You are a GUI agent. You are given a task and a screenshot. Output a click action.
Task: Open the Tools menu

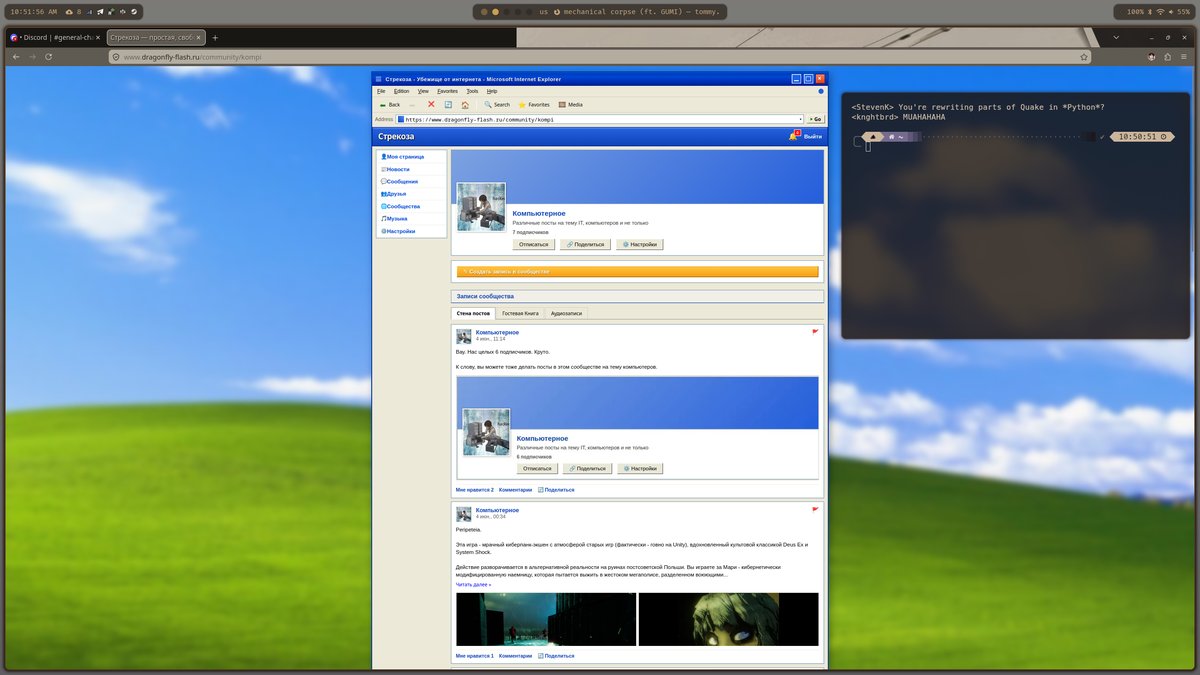point(472,91)
